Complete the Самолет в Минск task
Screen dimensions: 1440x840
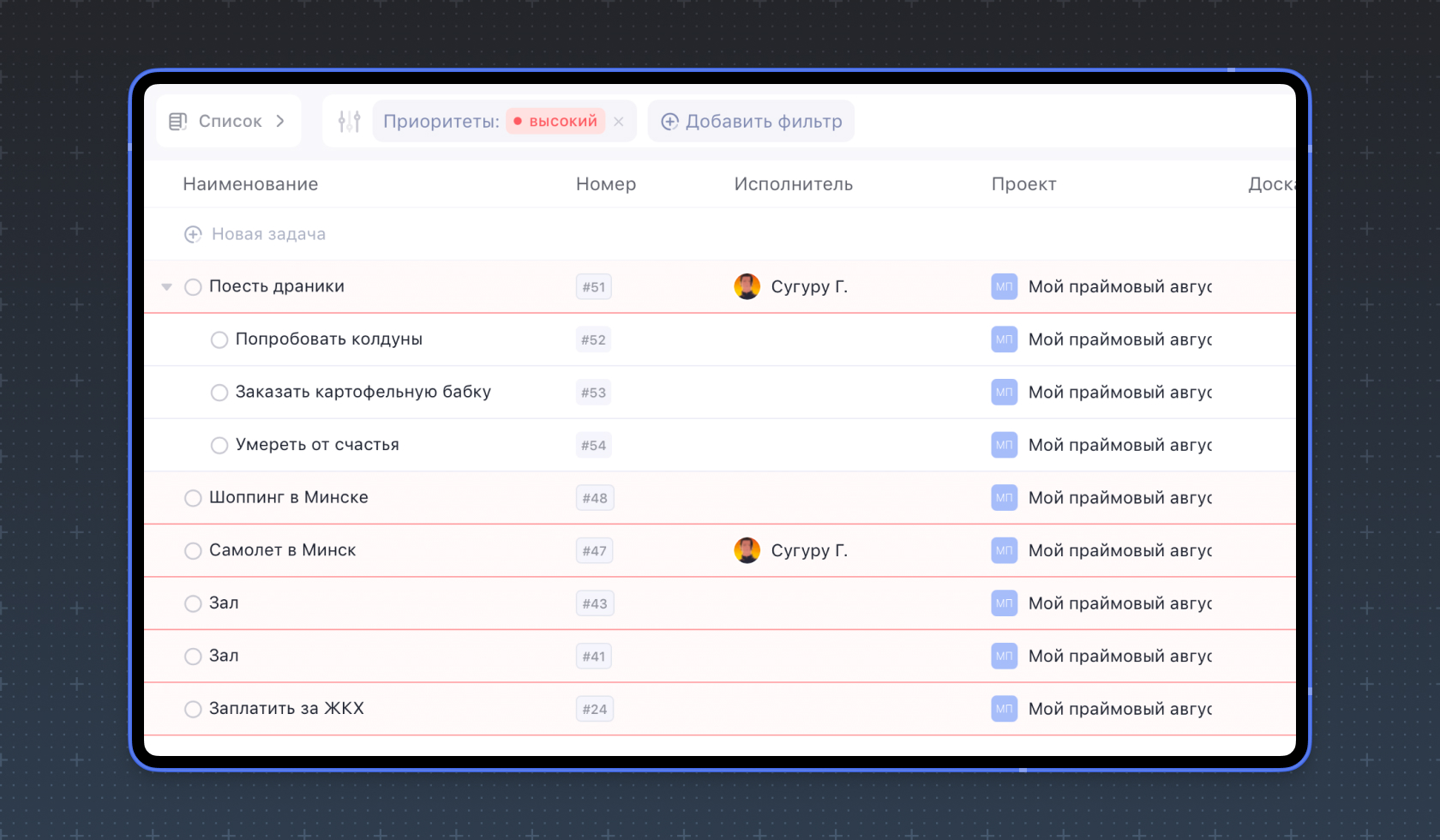(x=193, y=550)
